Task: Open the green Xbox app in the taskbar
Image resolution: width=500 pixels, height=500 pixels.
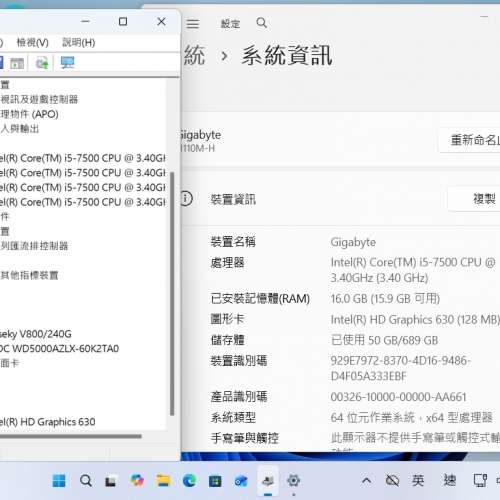Action: [215, 481]
